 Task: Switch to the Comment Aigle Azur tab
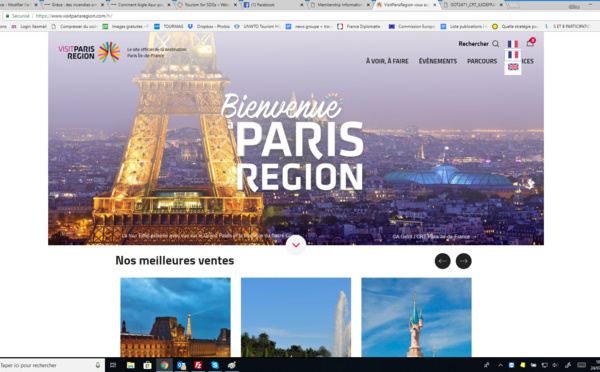click(x=140, y=5)
